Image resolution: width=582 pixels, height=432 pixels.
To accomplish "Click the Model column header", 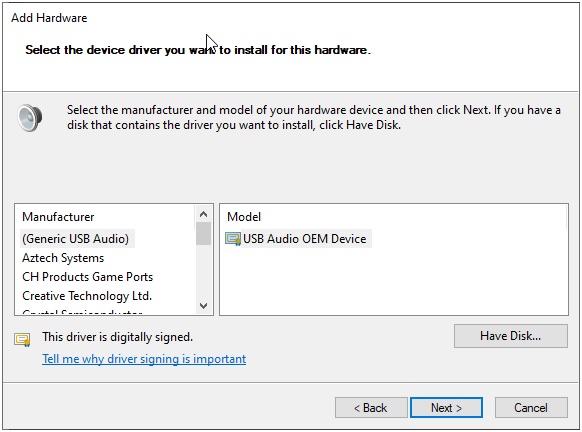I will pos(244,217).
